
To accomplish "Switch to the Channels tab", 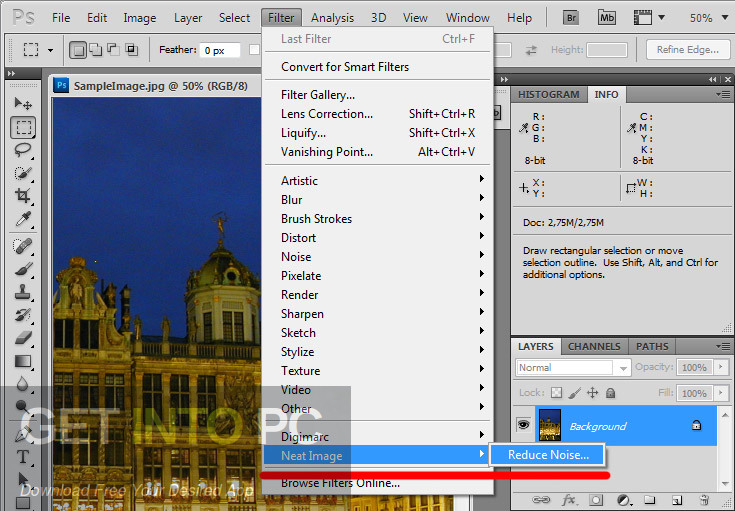I will coord(594,346).
